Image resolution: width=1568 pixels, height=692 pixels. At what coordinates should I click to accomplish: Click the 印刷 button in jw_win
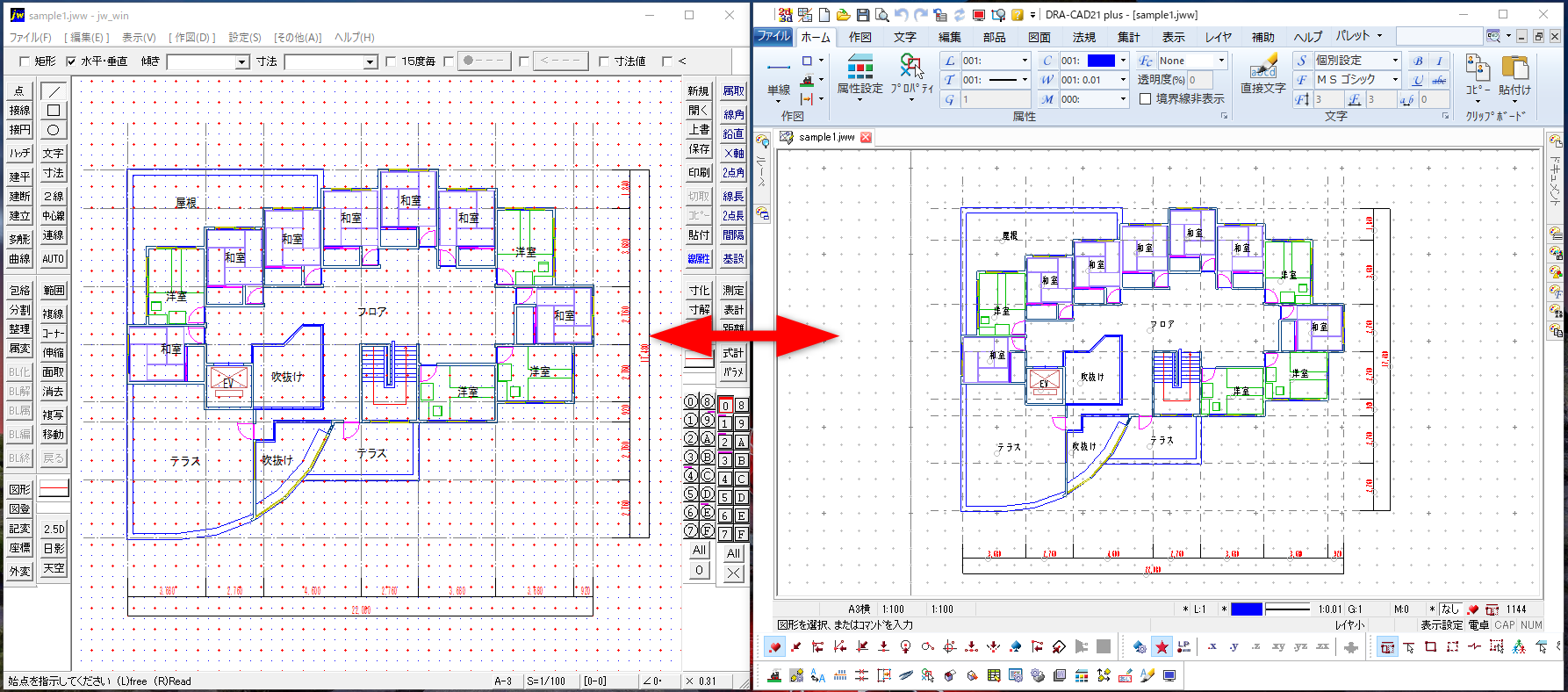699,173
